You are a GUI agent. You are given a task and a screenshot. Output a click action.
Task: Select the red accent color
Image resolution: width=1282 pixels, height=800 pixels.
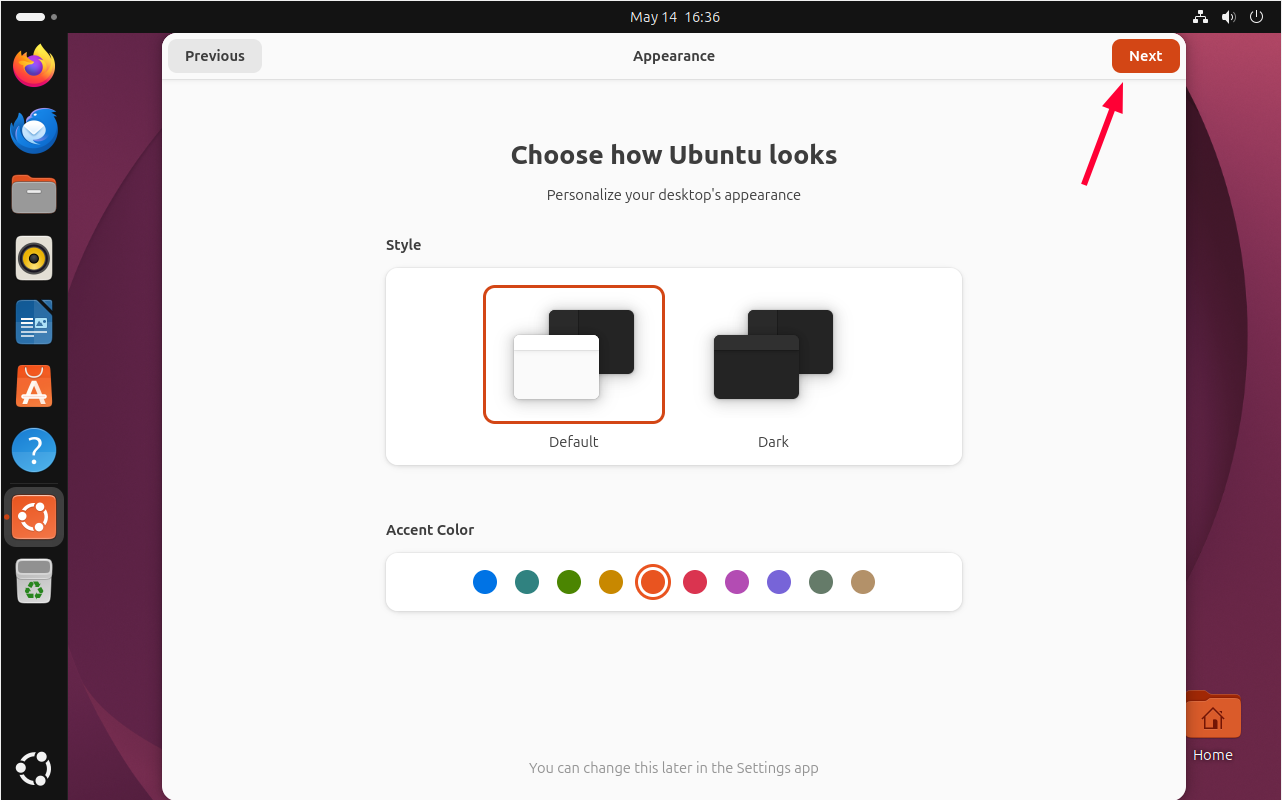coord(695,582)
